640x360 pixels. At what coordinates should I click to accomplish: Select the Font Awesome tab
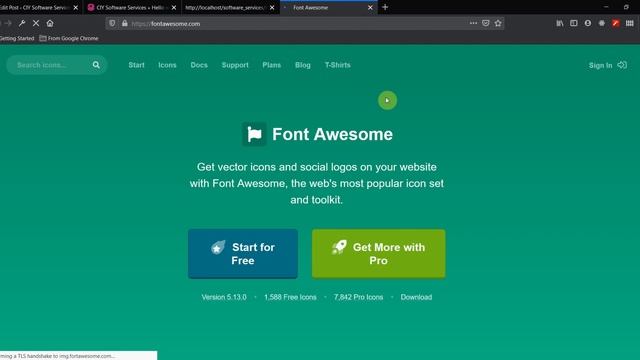[329, 7]
